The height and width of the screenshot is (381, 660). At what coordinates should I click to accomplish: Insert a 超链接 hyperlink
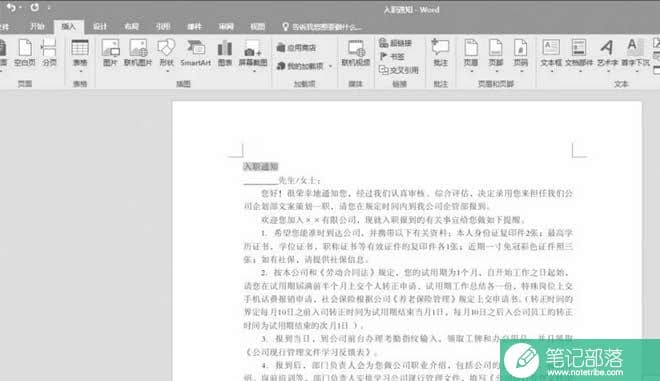[396, 43]
